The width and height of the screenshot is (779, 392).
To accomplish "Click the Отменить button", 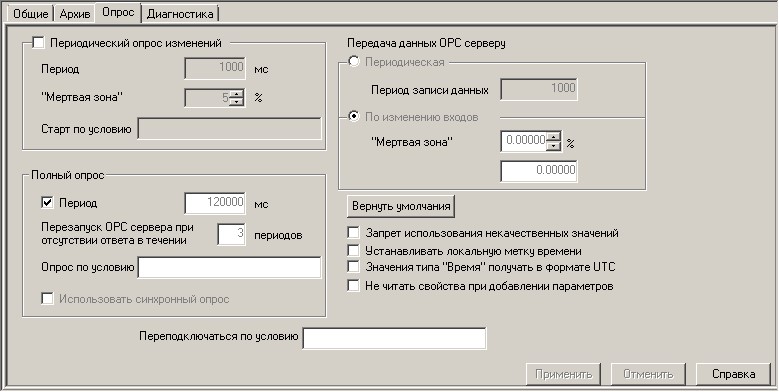I will tap(648, 374).
